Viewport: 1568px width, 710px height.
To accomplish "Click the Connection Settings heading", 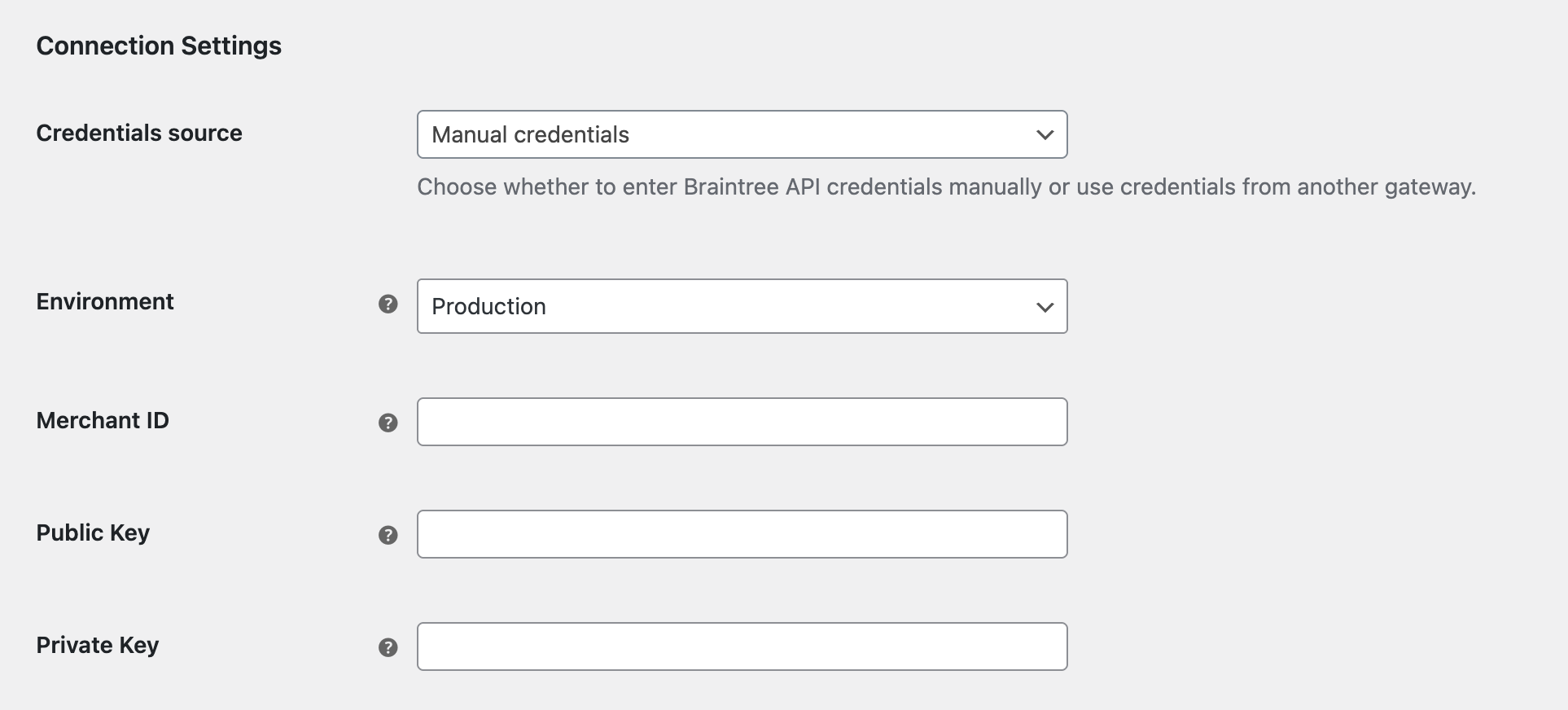I will click(159, 46).
